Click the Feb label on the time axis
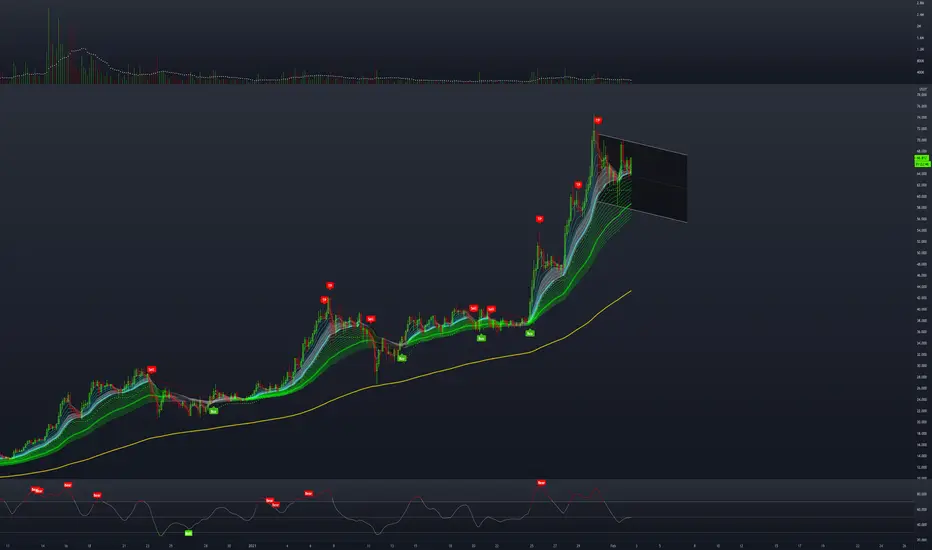 [613, 546]
